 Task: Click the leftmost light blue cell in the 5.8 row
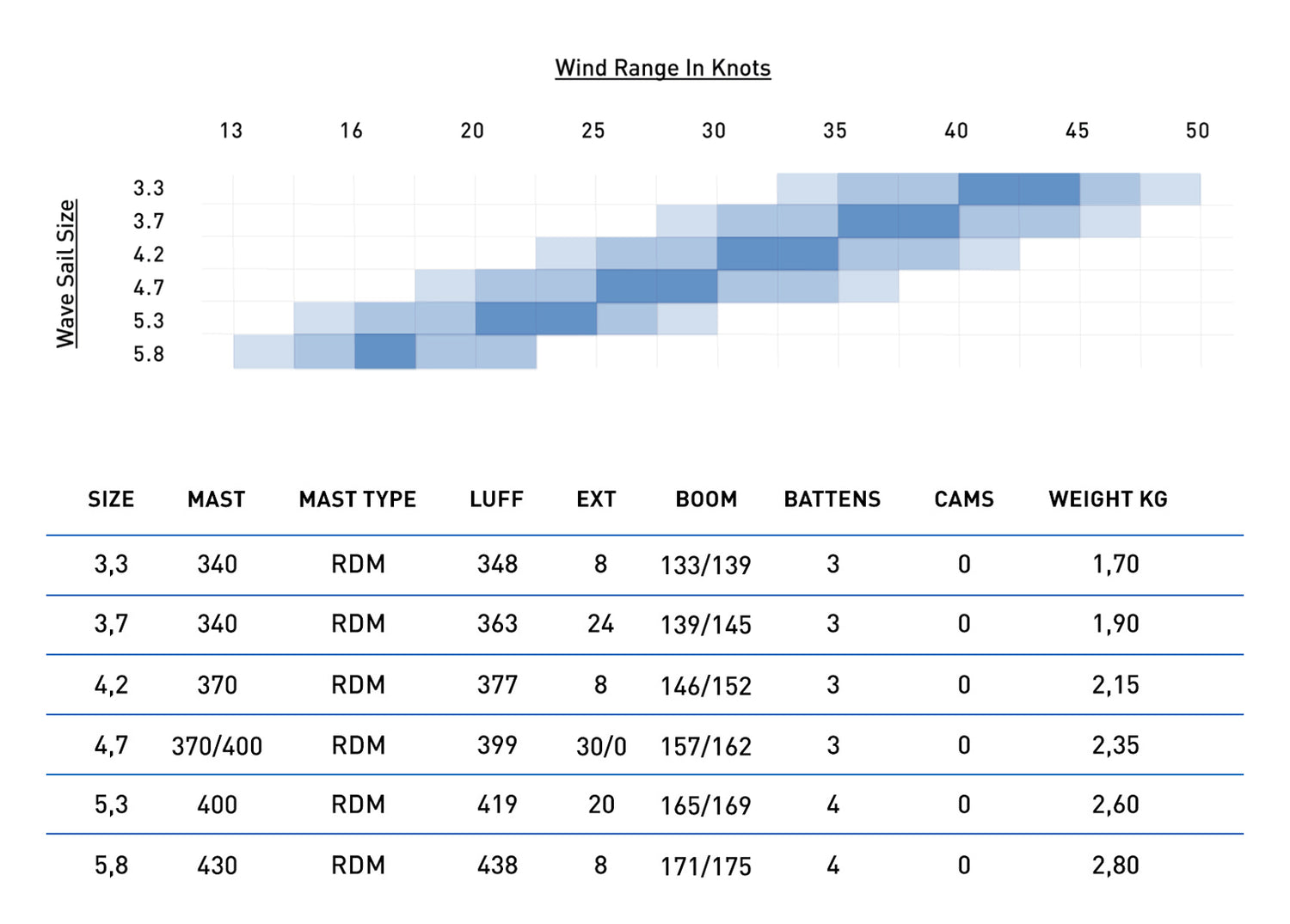click(263, 352)
